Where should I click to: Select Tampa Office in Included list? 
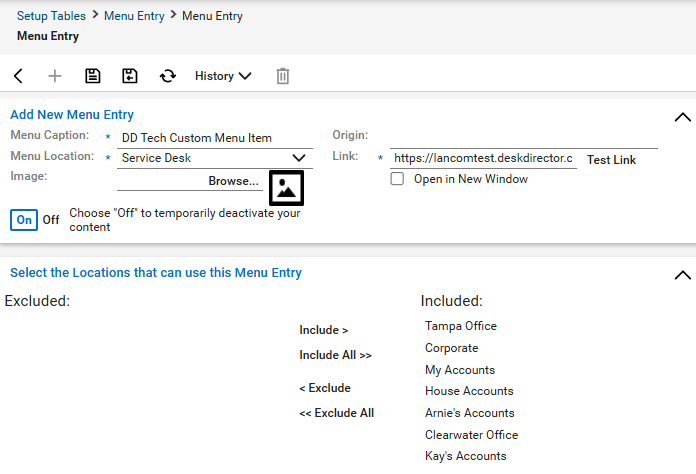[x=461, y=326]
